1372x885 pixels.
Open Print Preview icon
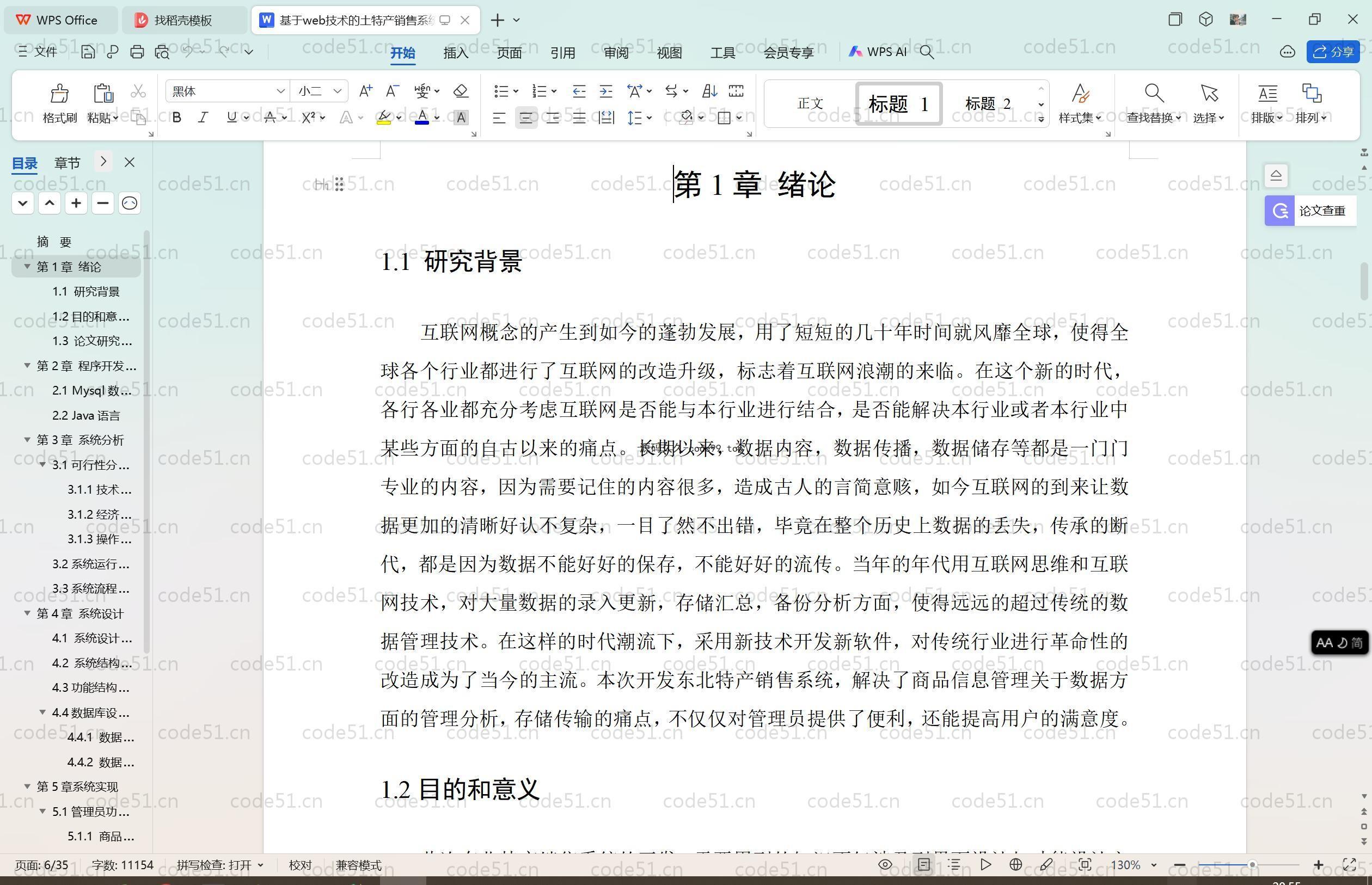(162, 52)
